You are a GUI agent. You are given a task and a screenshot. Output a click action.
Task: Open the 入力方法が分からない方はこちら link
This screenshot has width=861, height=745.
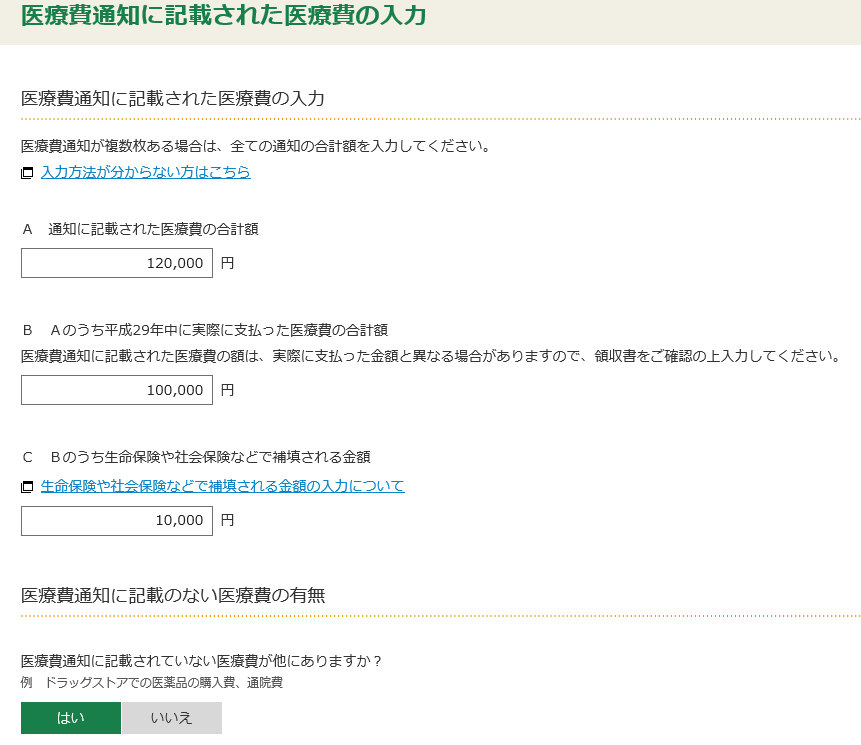click(x=146, y=172)
